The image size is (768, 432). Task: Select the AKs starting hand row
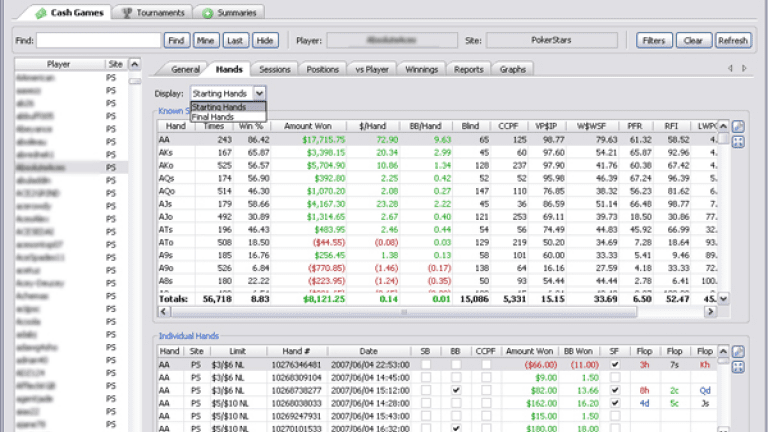pos(437,152)
